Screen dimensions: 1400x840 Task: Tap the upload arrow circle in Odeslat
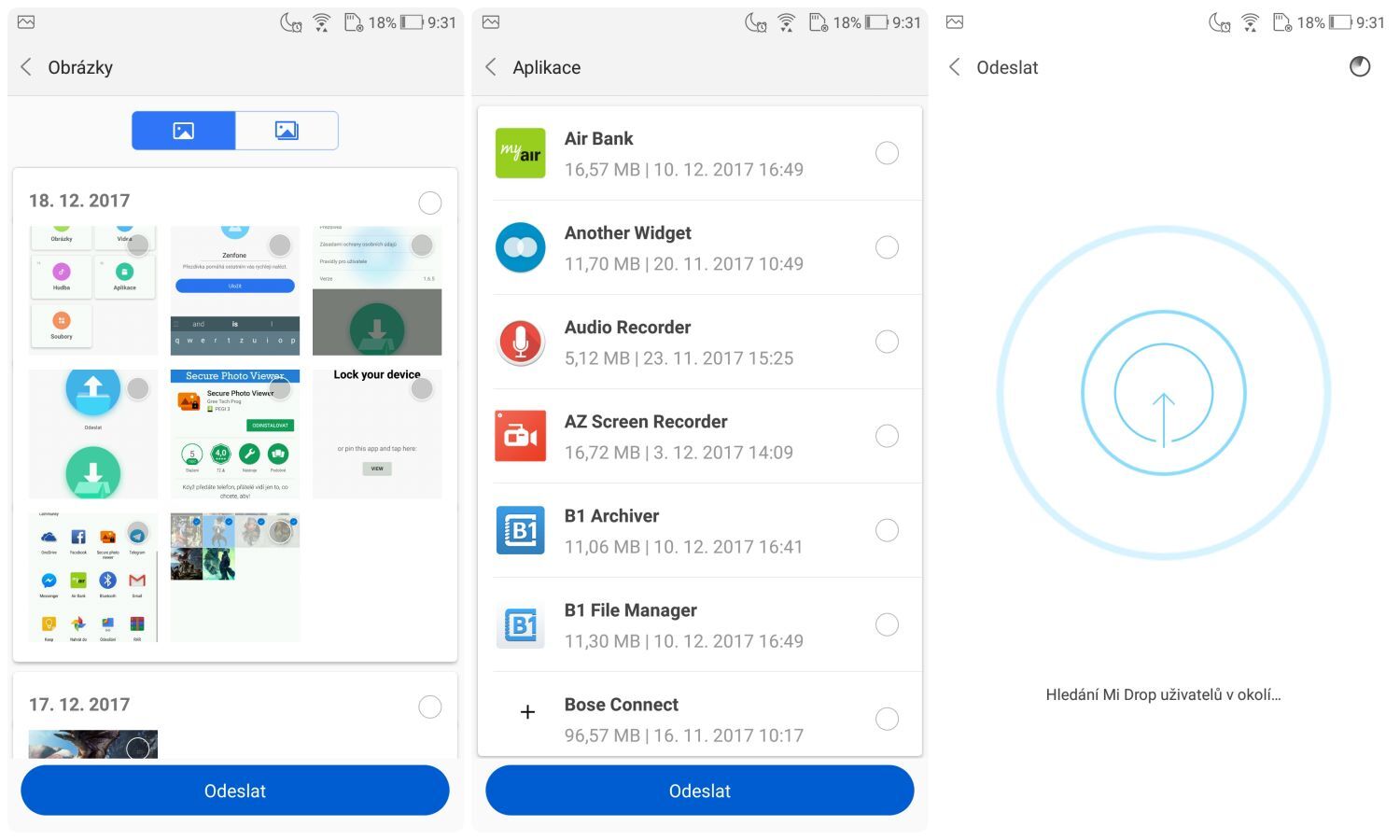pyautogui.click(x=1163, y=393)
